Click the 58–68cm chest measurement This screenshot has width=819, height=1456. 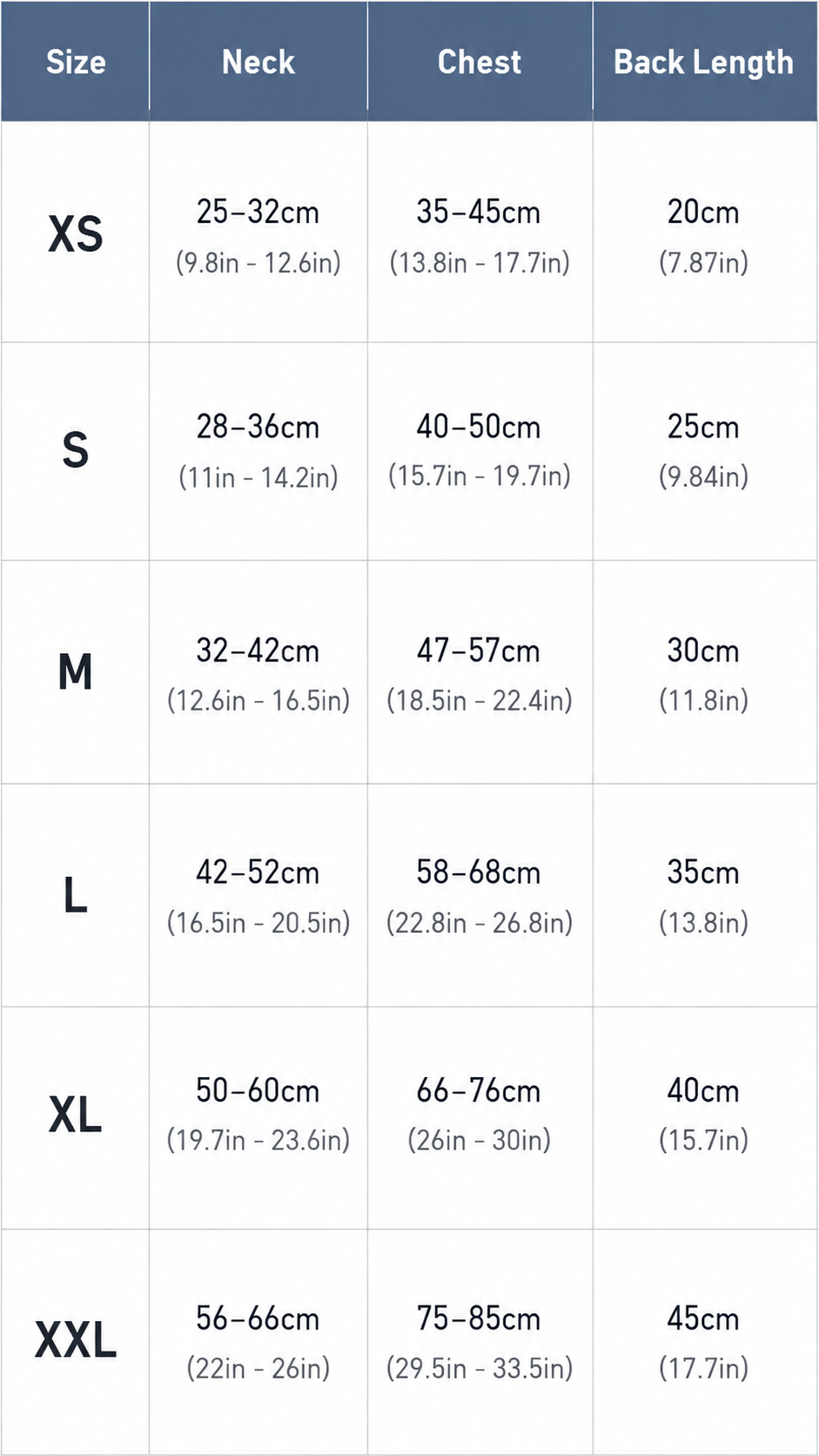point(479,873)
